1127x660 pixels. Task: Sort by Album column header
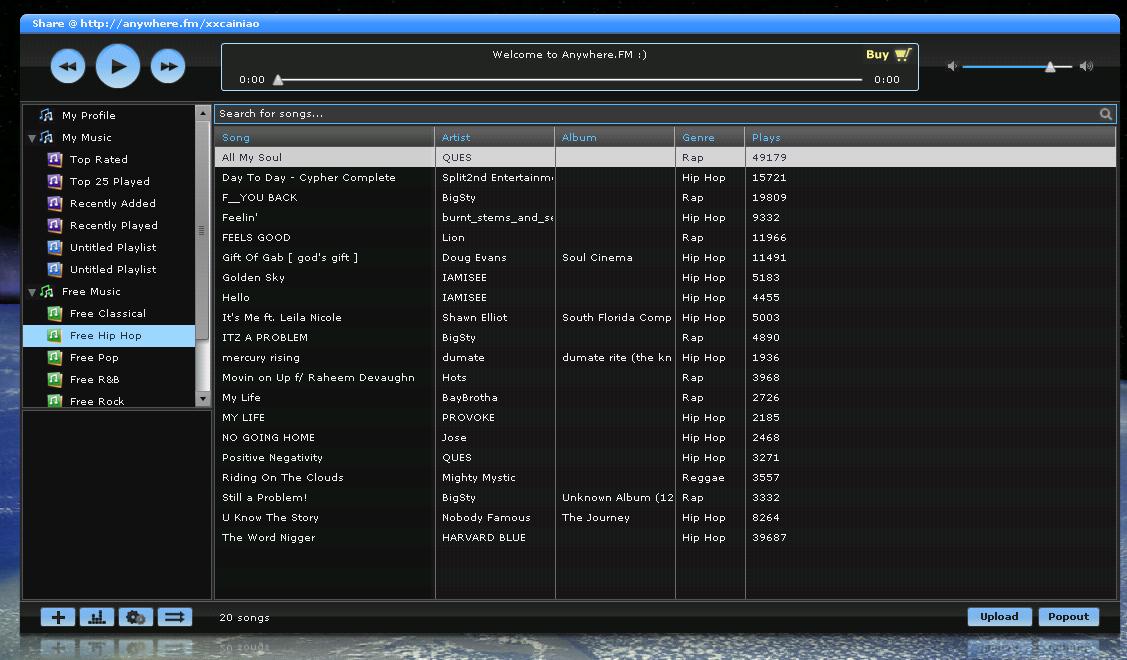click(615, 137)
